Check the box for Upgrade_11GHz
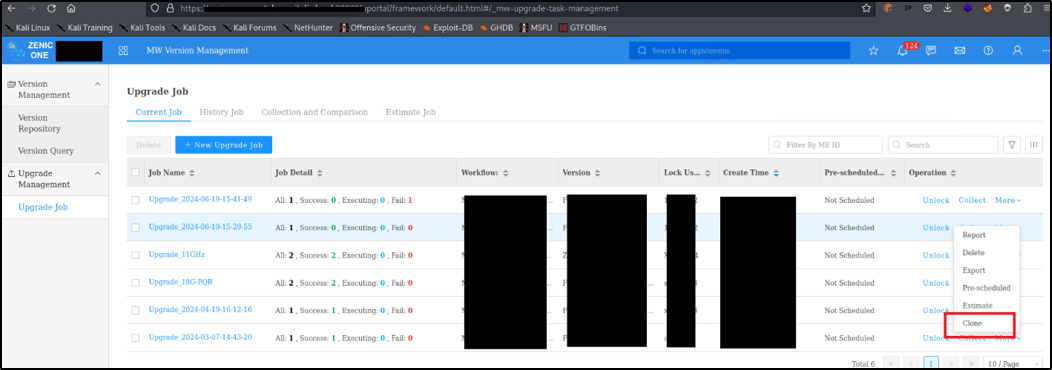 tap(136, 255)
